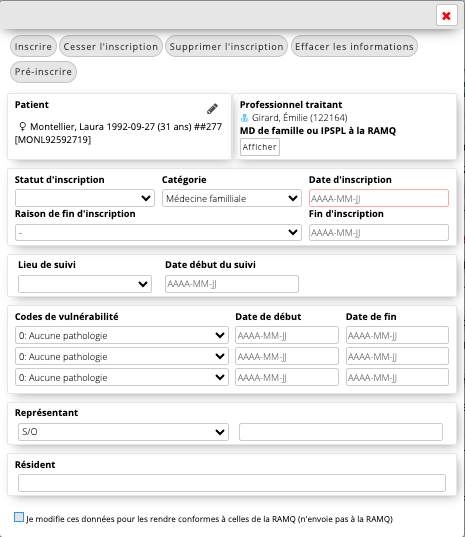
Task: Open the Lieu de suivi dropdown
Action: pos(85,284)
